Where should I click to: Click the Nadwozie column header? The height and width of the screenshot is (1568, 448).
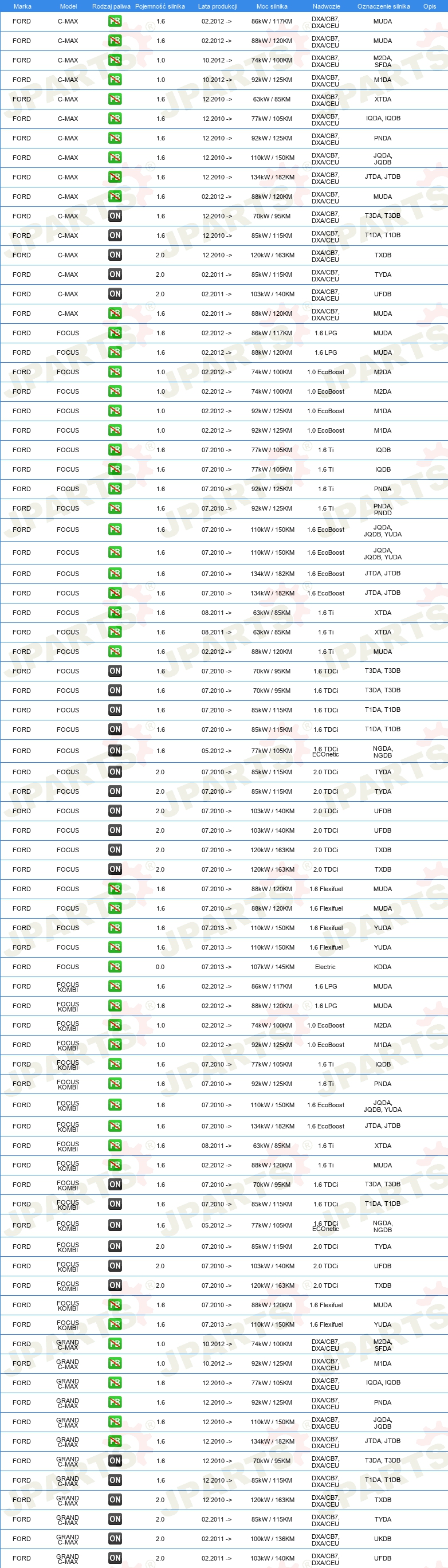click(327, 6)
